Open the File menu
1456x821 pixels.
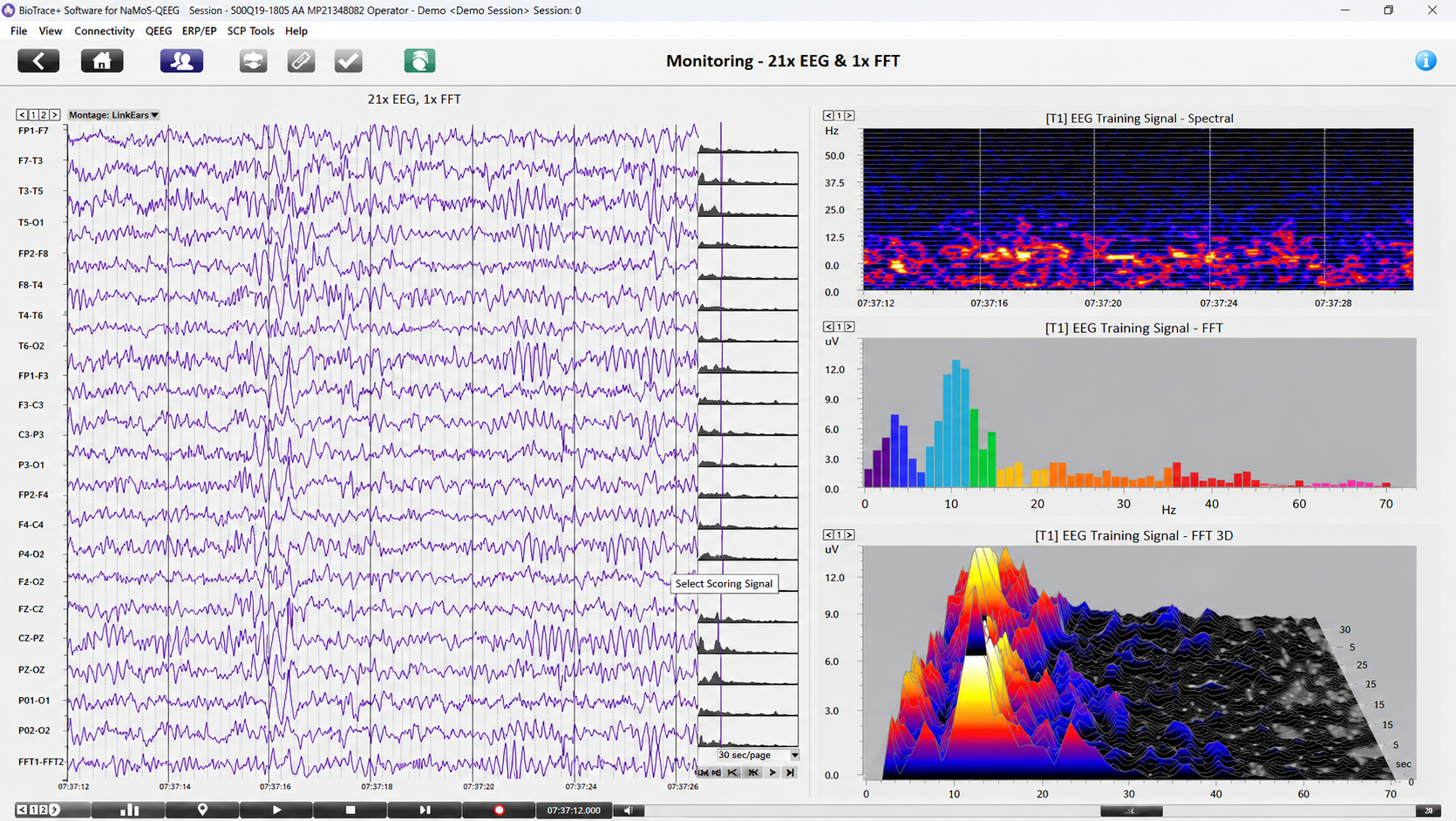(x=18, y=31)
